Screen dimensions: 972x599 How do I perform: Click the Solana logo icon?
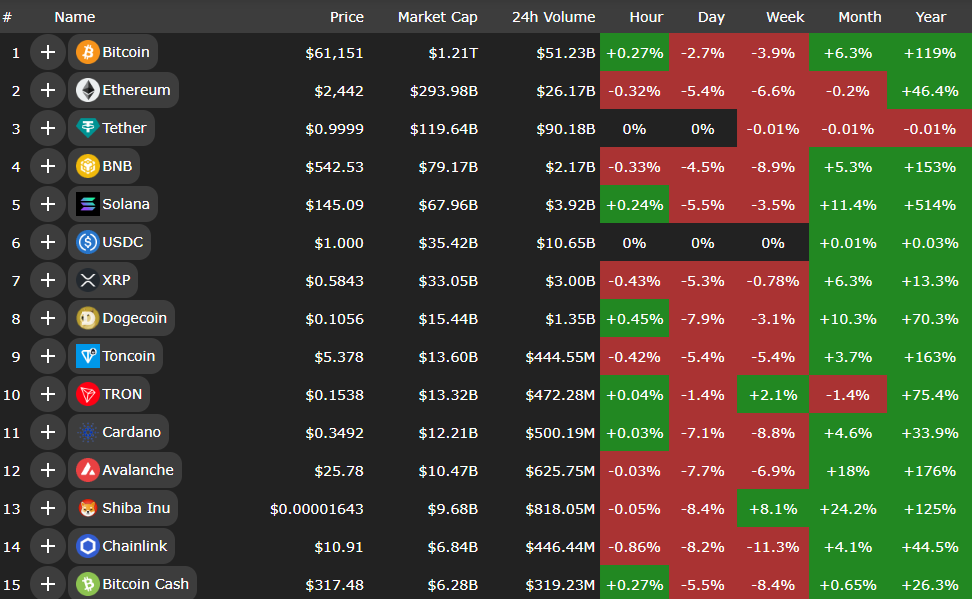tap(87, 204)
